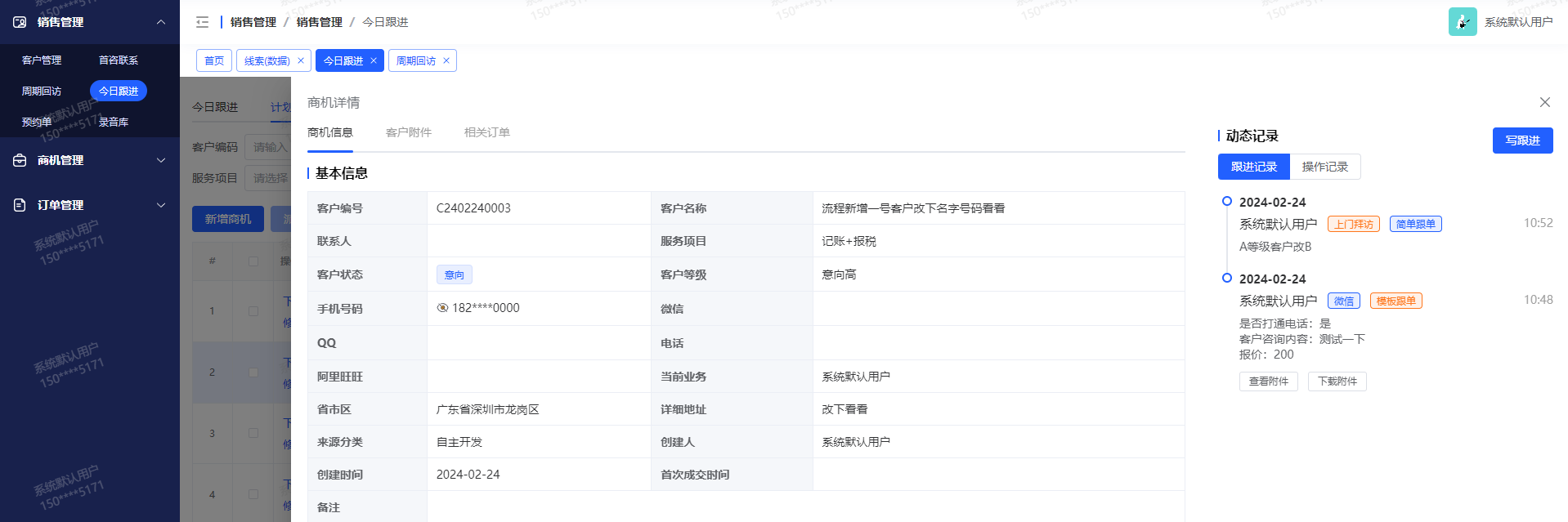The height and width of the screenshot is (522, 1568).
Task: Close the 线索(数据) tab with its X
Action: coord(301,60)
